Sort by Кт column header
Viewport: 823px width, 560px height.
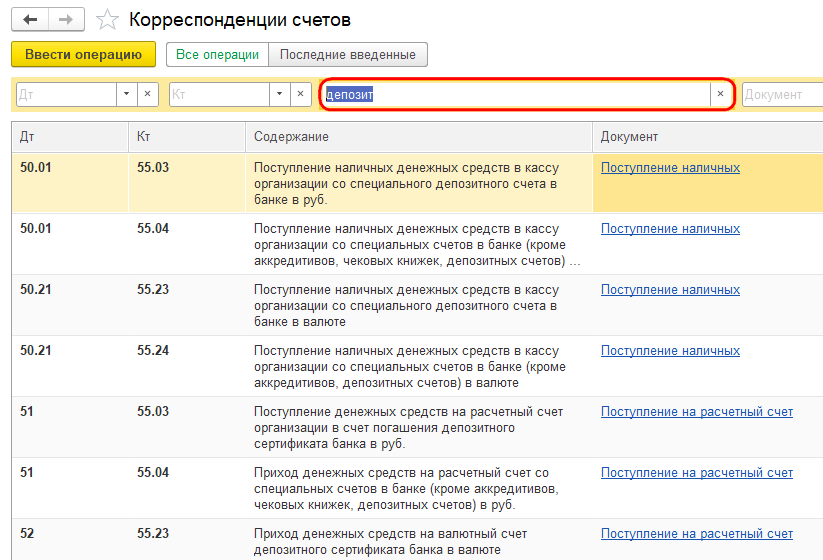coord(187,137)
